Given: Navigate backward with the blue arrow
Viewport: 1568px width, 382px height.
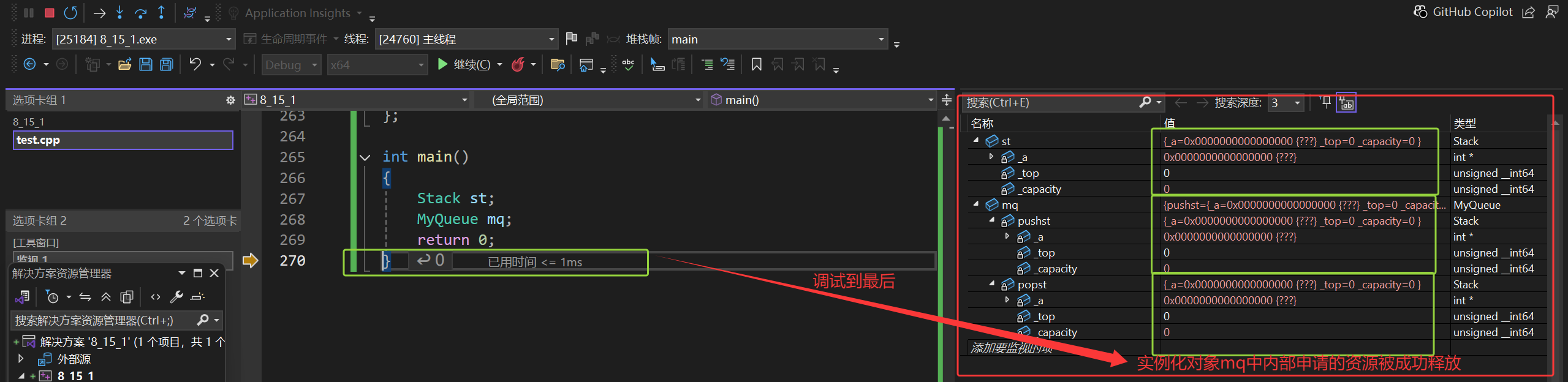Looking at the screenshot, I should [x=29, y=64].
